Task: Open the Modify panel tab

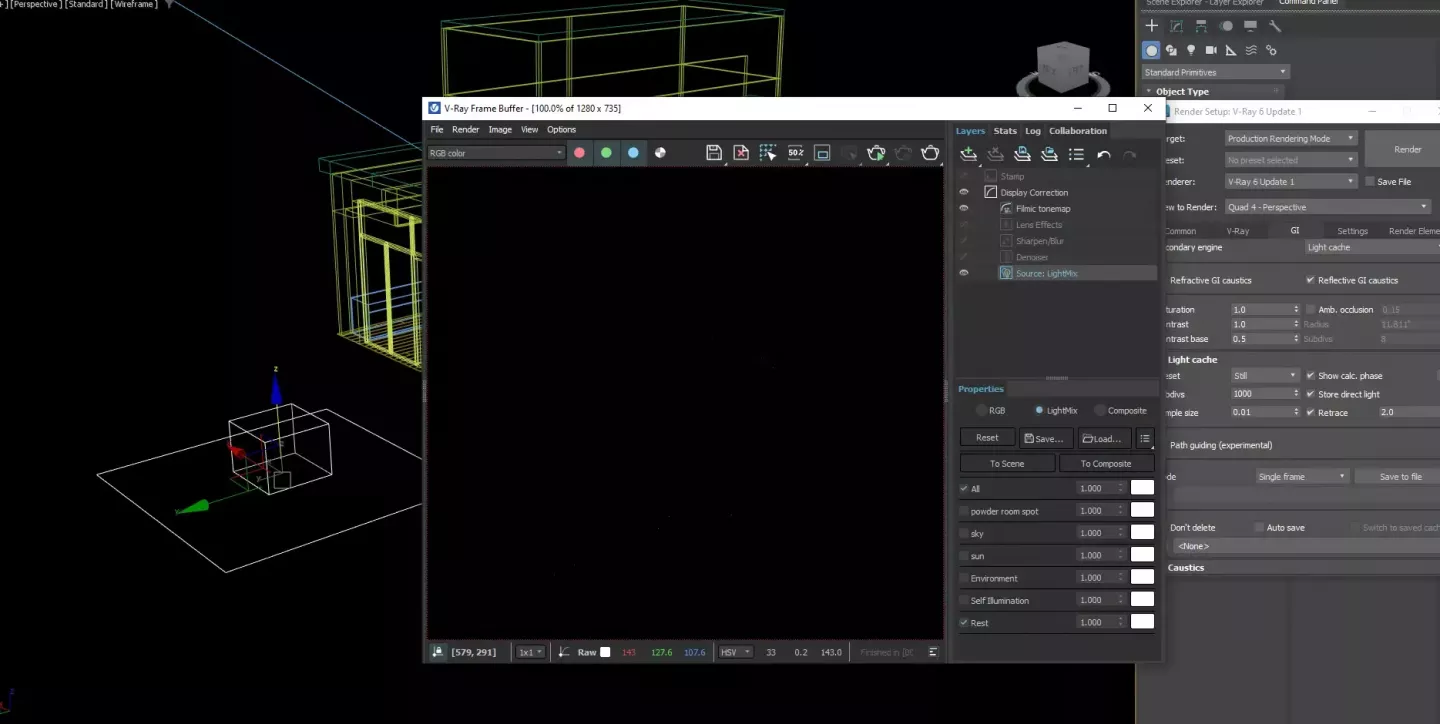Action: 1176,26
